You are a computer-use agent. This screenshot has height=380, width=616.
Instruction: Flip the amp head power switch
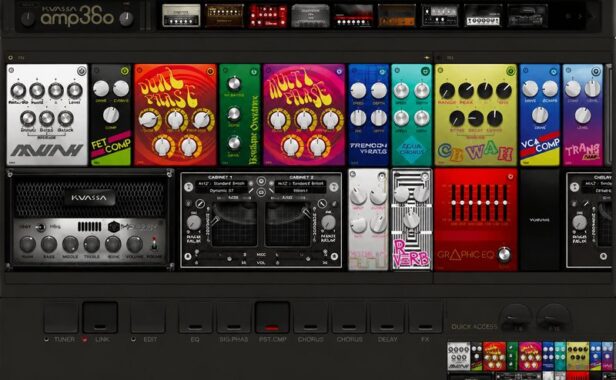tap(154, 243)
